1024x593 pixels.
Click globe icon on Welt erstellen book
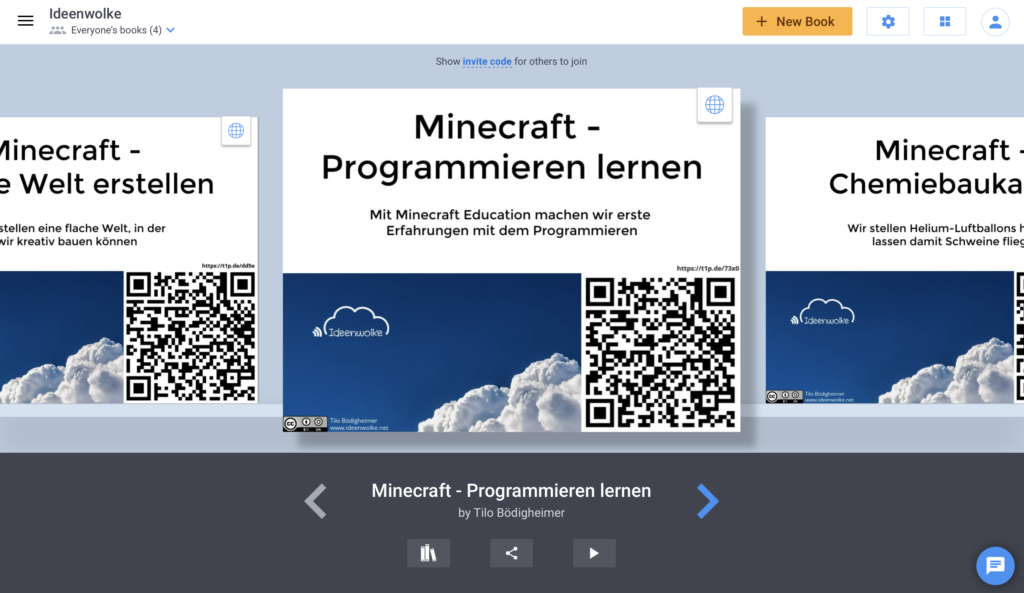[x=236, y=131]
